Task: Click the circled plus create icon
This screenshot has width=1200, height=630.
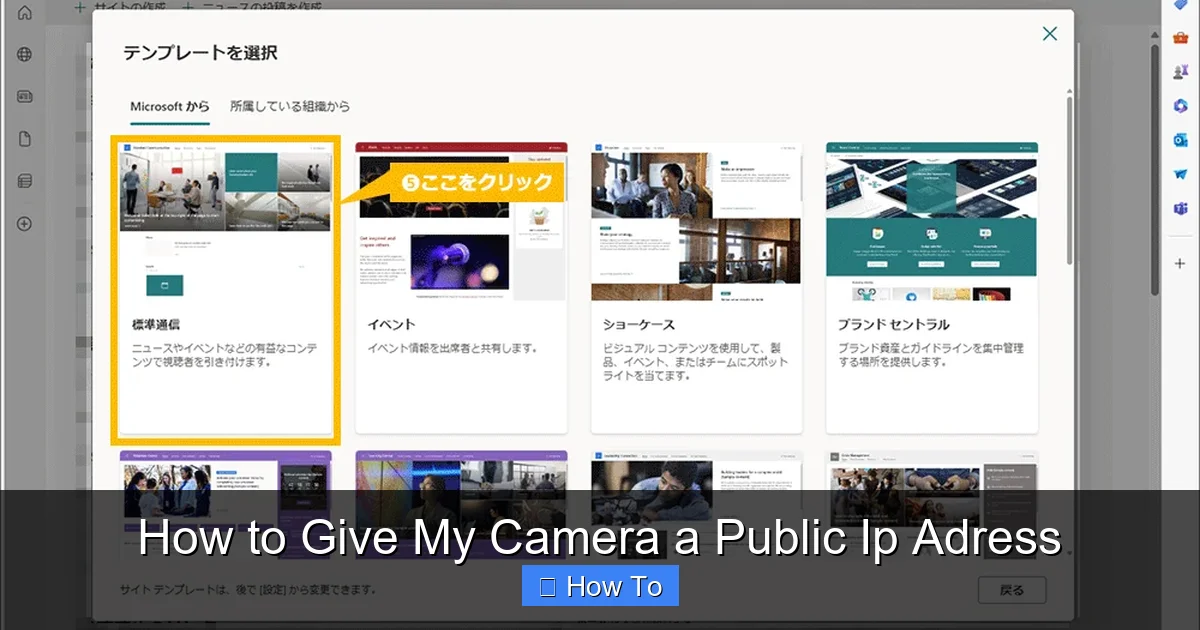Action: (x=25, y=223)
